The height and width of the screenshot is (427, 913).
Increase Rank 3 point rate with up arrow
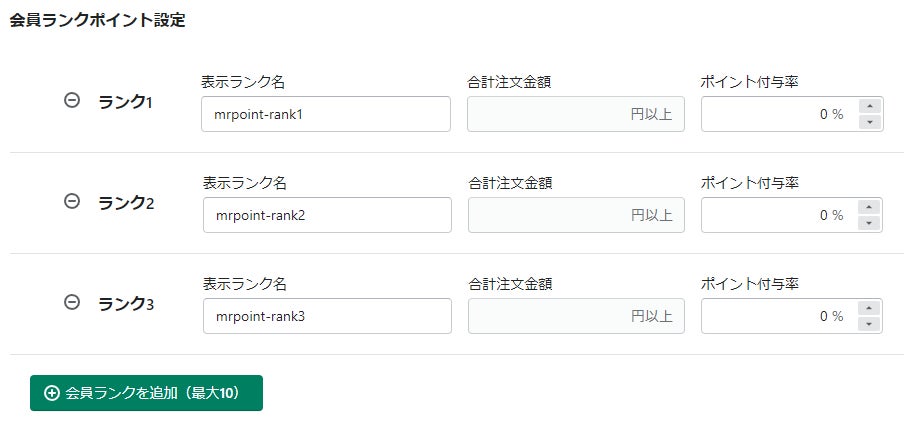[870, 308]
